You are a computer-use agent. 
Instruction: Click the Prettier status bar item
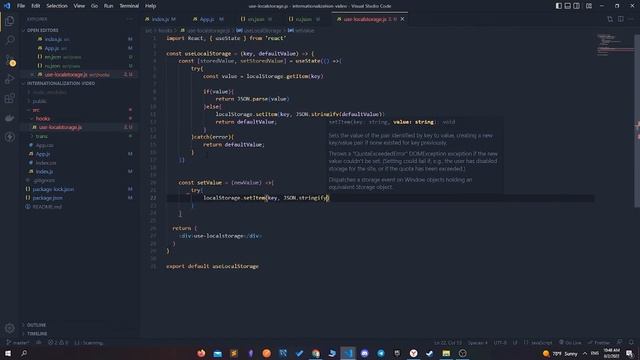(599, 342)
